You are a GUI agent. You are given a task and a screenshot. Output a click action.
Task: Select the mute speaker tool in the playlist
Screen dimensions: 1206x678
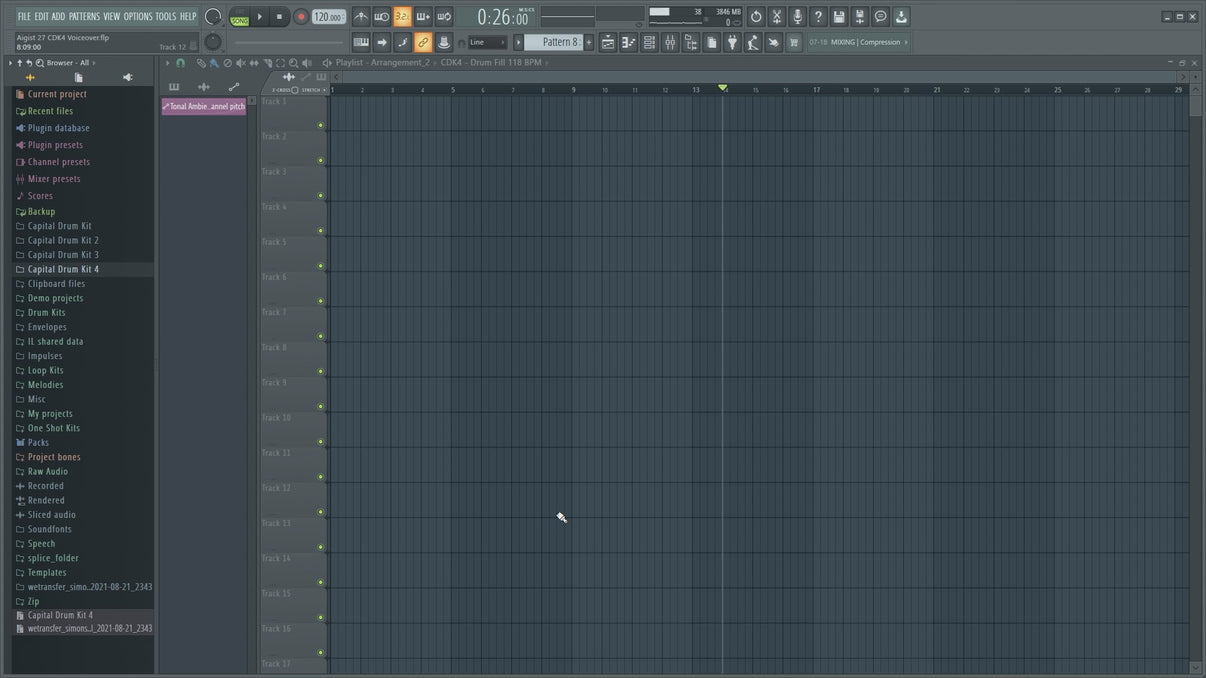(x=240, y=63)
